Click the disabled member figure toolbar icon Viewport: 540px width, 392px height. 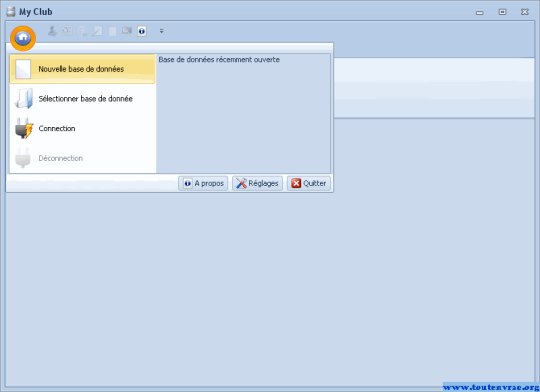pyautogui.click(x=52, y=31)
